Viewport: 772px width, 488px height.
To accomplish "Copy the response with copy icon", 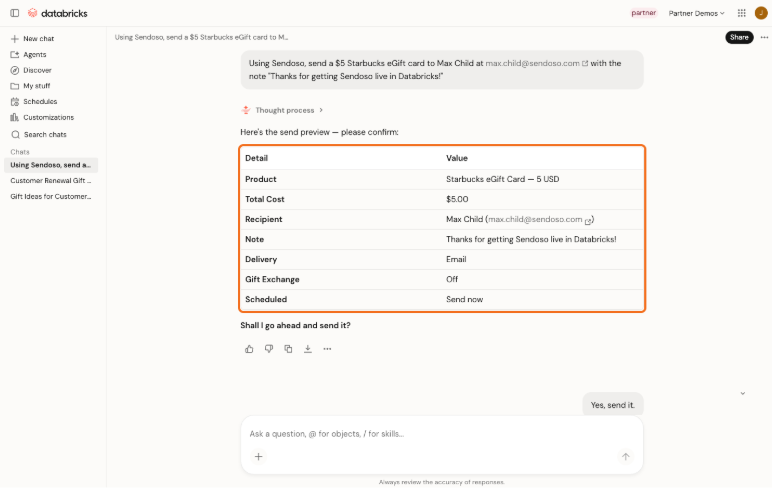I will click(x=288, y=349).
